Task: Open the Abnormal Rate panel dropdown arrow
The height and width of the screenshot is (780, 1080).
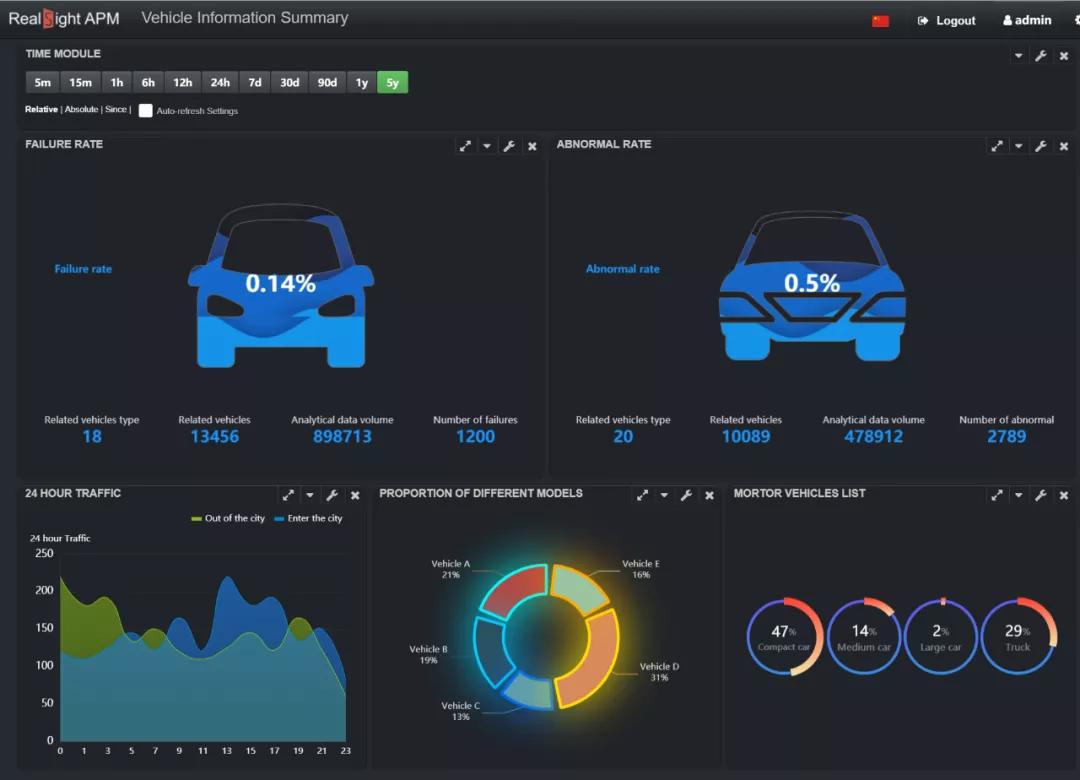Action: tap(1019, 146)
